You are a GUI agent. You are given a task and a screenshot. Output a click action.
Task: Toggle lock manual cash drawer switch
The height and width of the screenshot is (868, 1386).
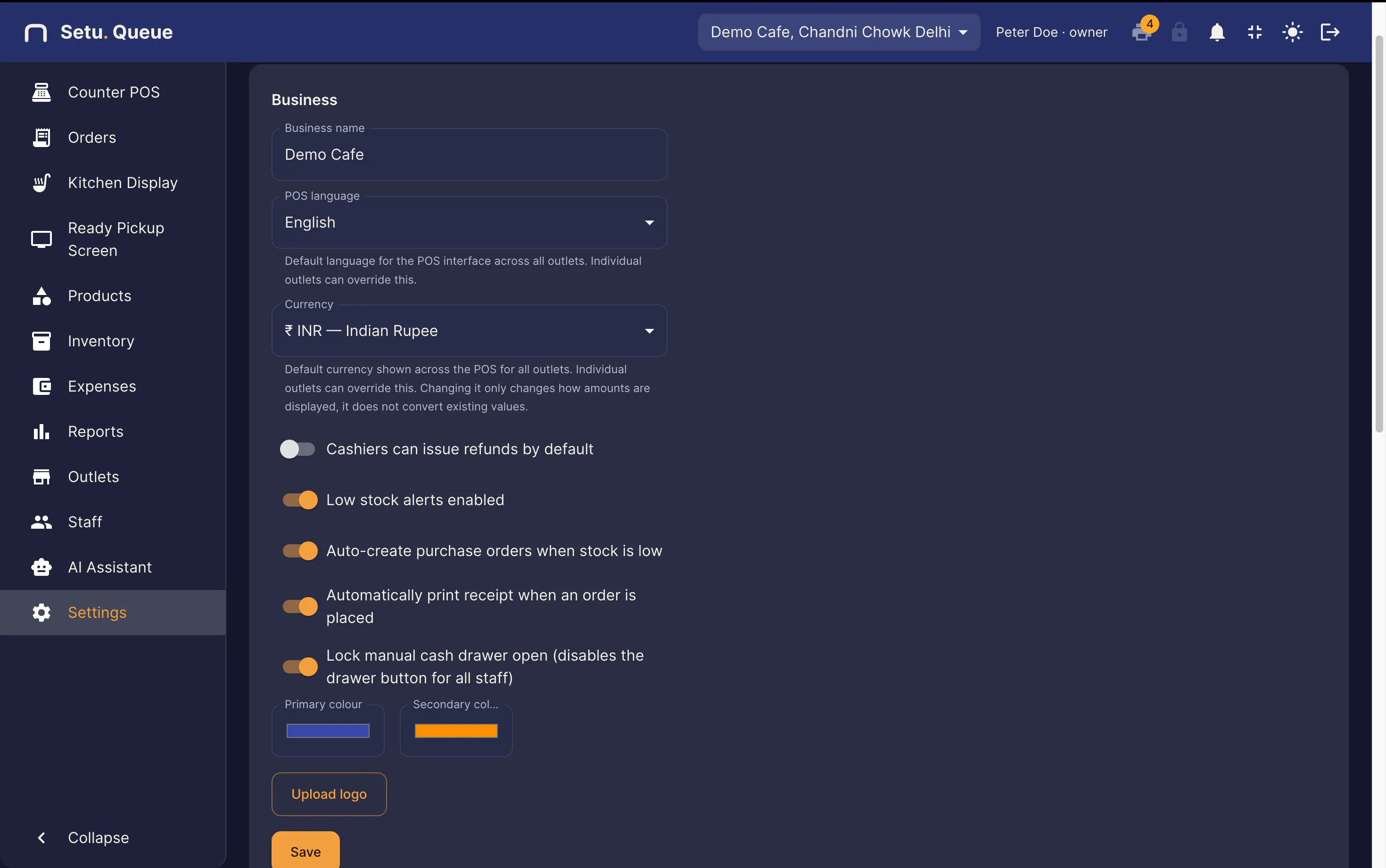300,667
